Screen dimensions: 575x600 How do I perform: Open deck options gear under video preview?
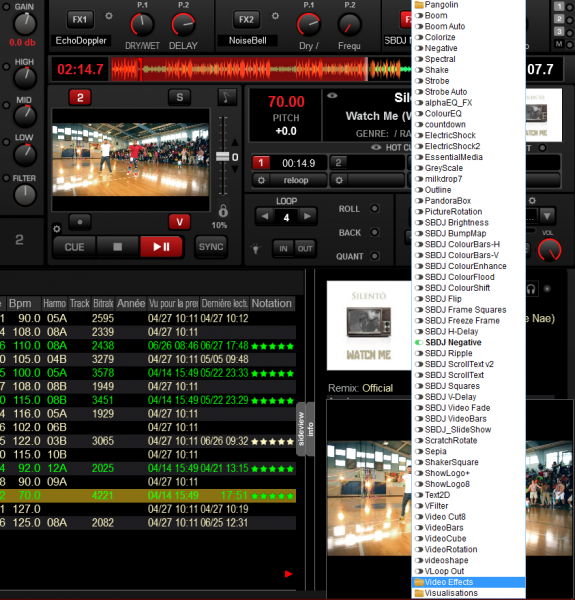pyautogui.click(x=57, y=229)
